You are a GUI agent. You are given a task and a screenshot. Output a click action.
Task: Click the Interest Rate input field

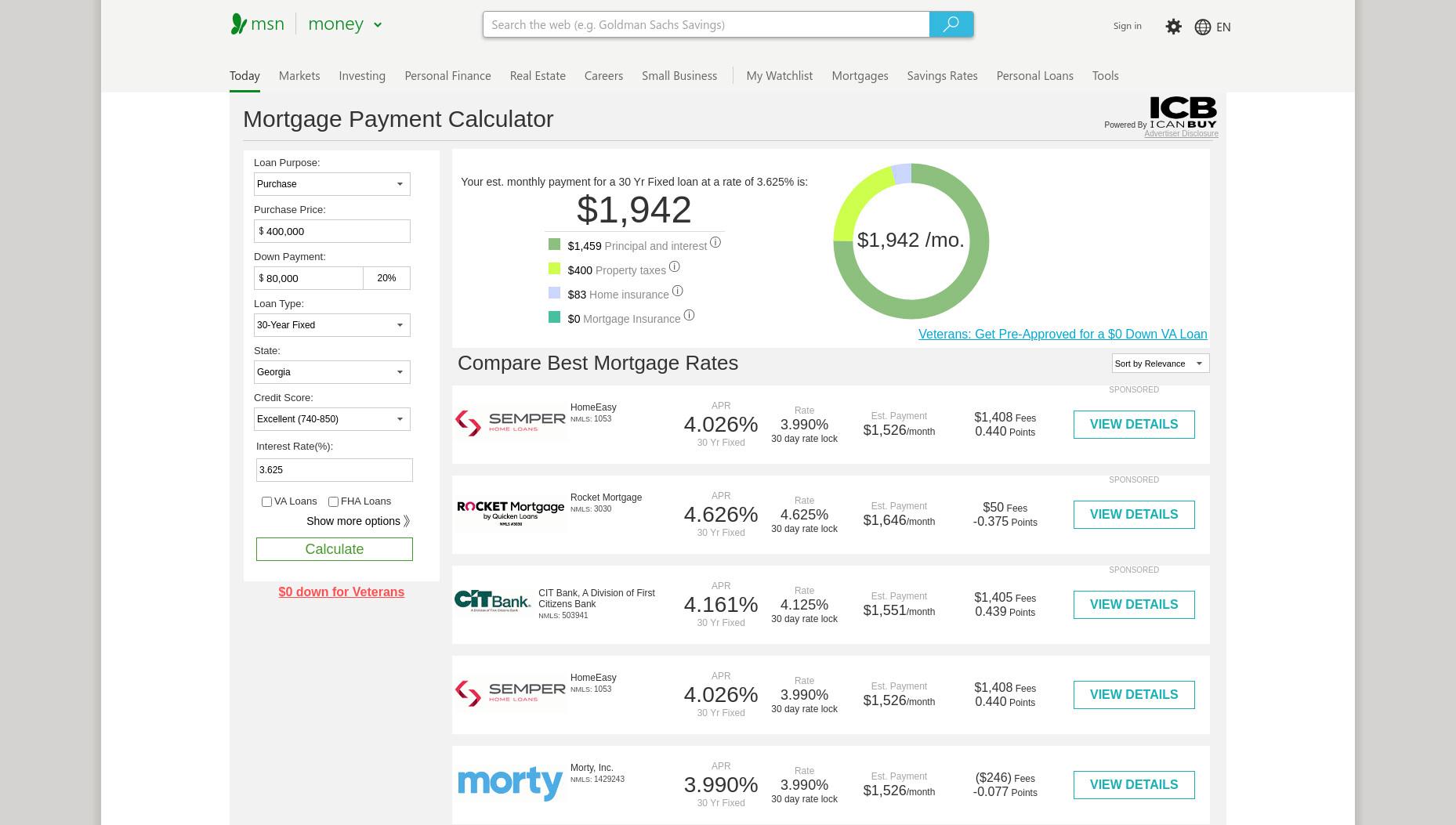tap(335, 470)
